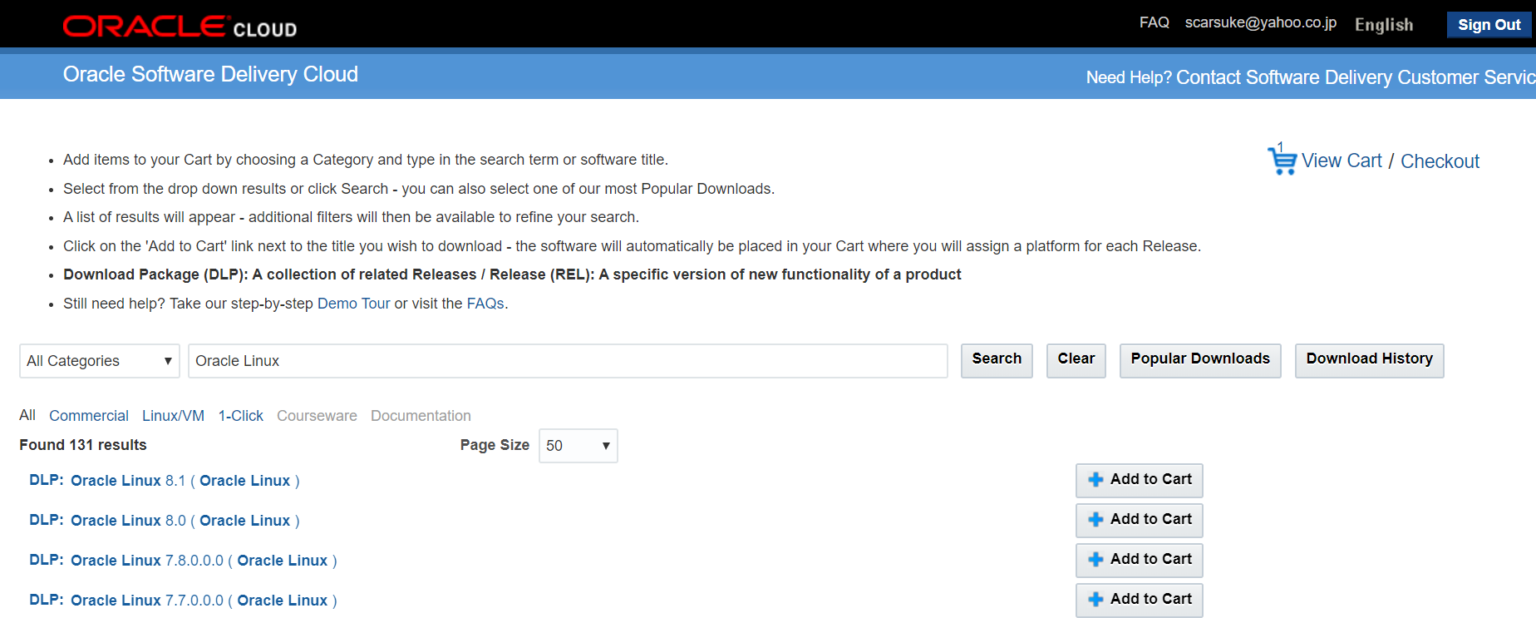Open the 1-Click filter
Image resolution: width=1536 pixels, height=618 pixels.
pos(240,415)
